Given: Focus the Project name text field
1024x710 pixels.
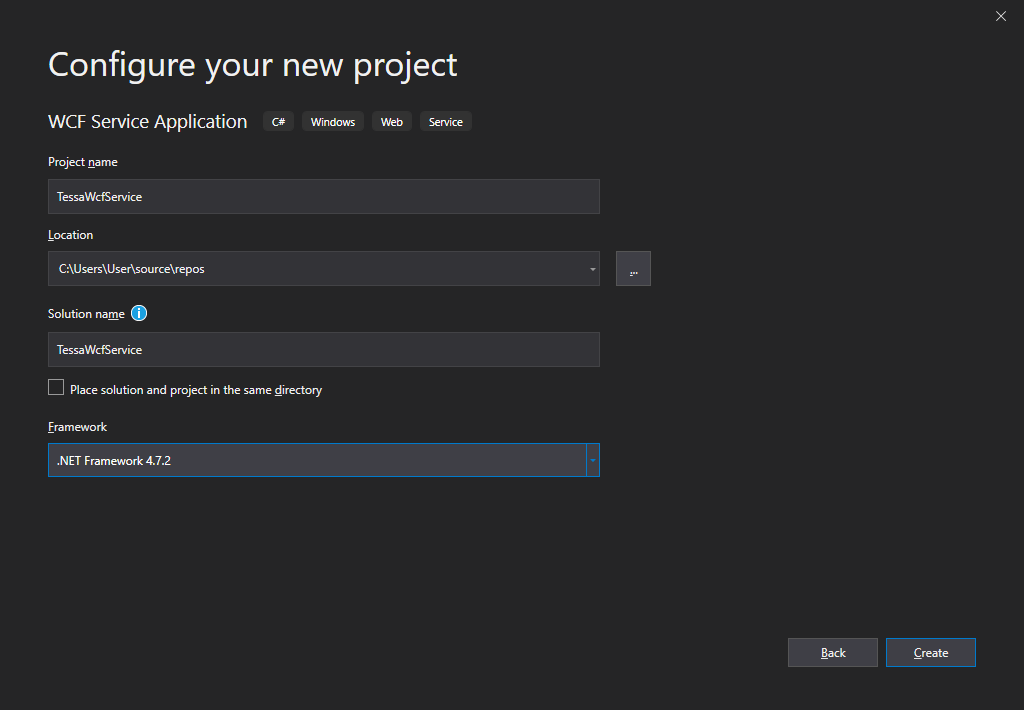Looking at the screenshot, I should pyautogui.click(x=323, y=197).
